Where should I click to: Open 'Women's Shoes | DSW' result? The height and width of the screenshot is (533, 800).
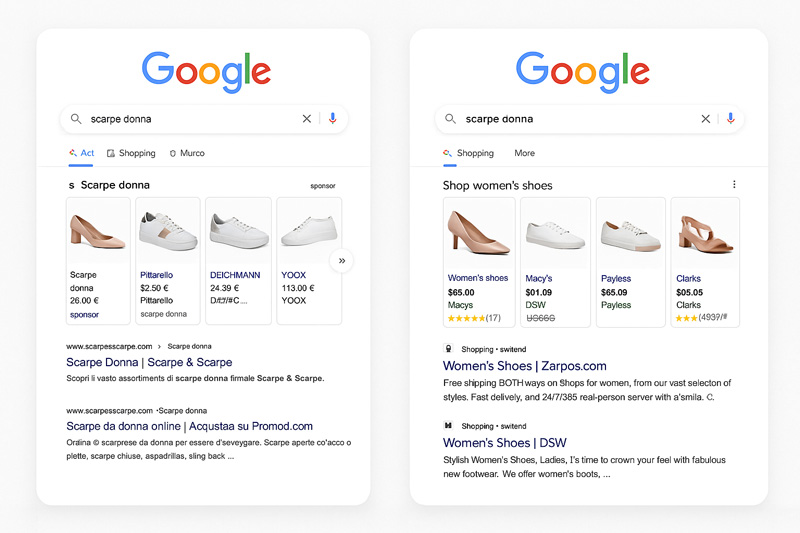pyautogui.click(x=505, y=443)
